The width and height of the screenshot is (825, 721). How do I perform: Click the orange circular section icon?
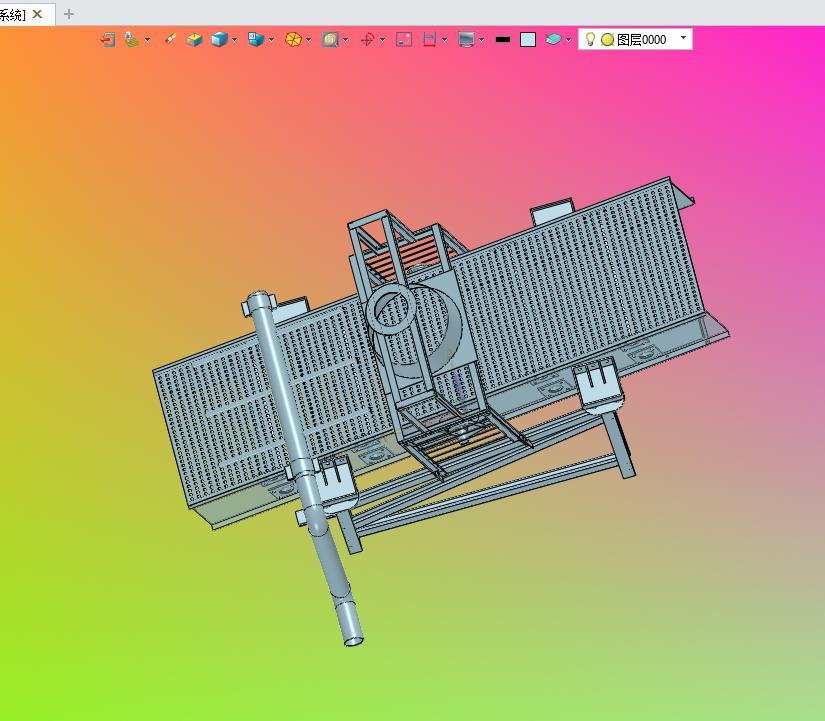(293, 39)
